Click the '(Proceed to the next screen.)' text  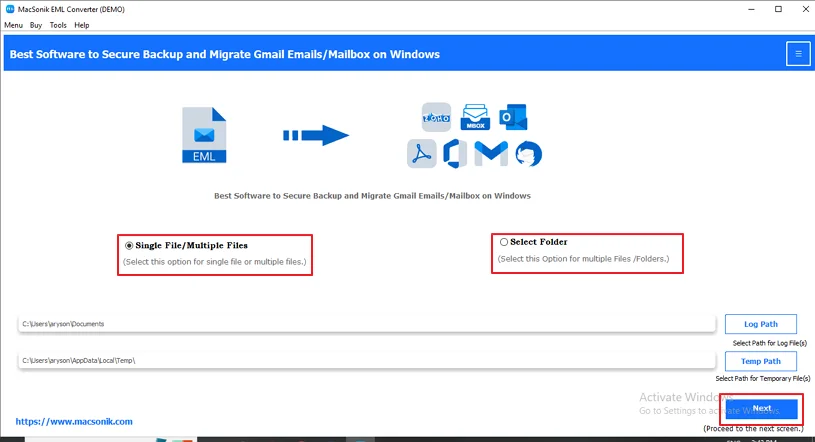(754, 428)
